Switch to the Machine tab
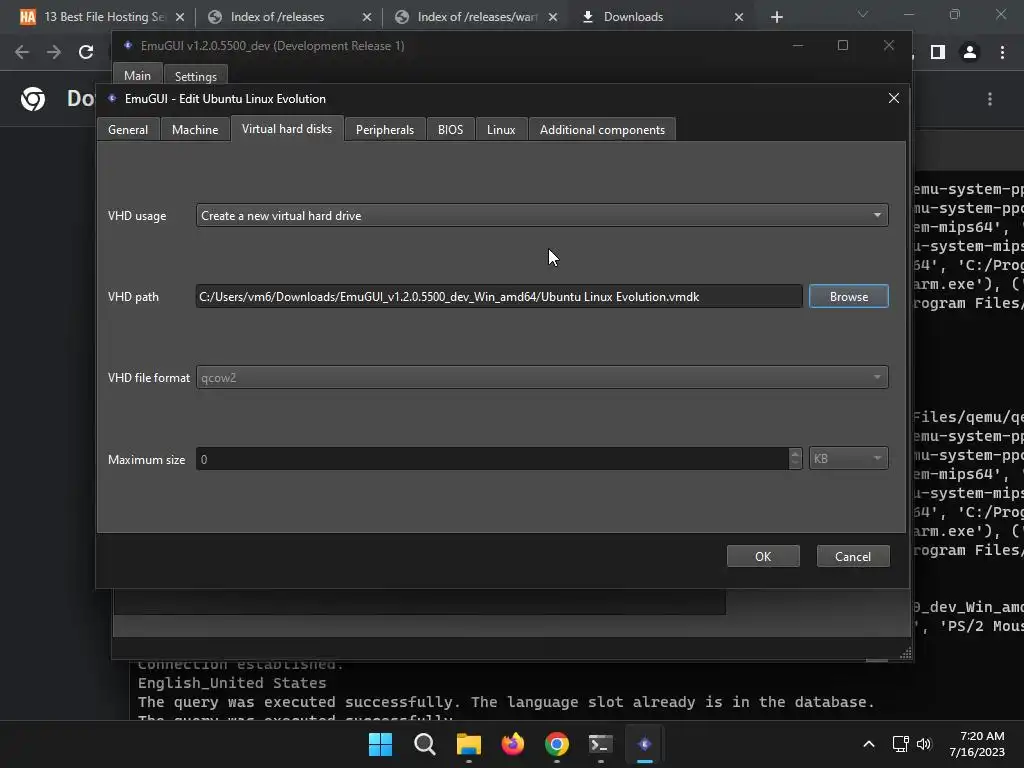Viewport: 1024px width, 768px height. [x=195, y=129]
